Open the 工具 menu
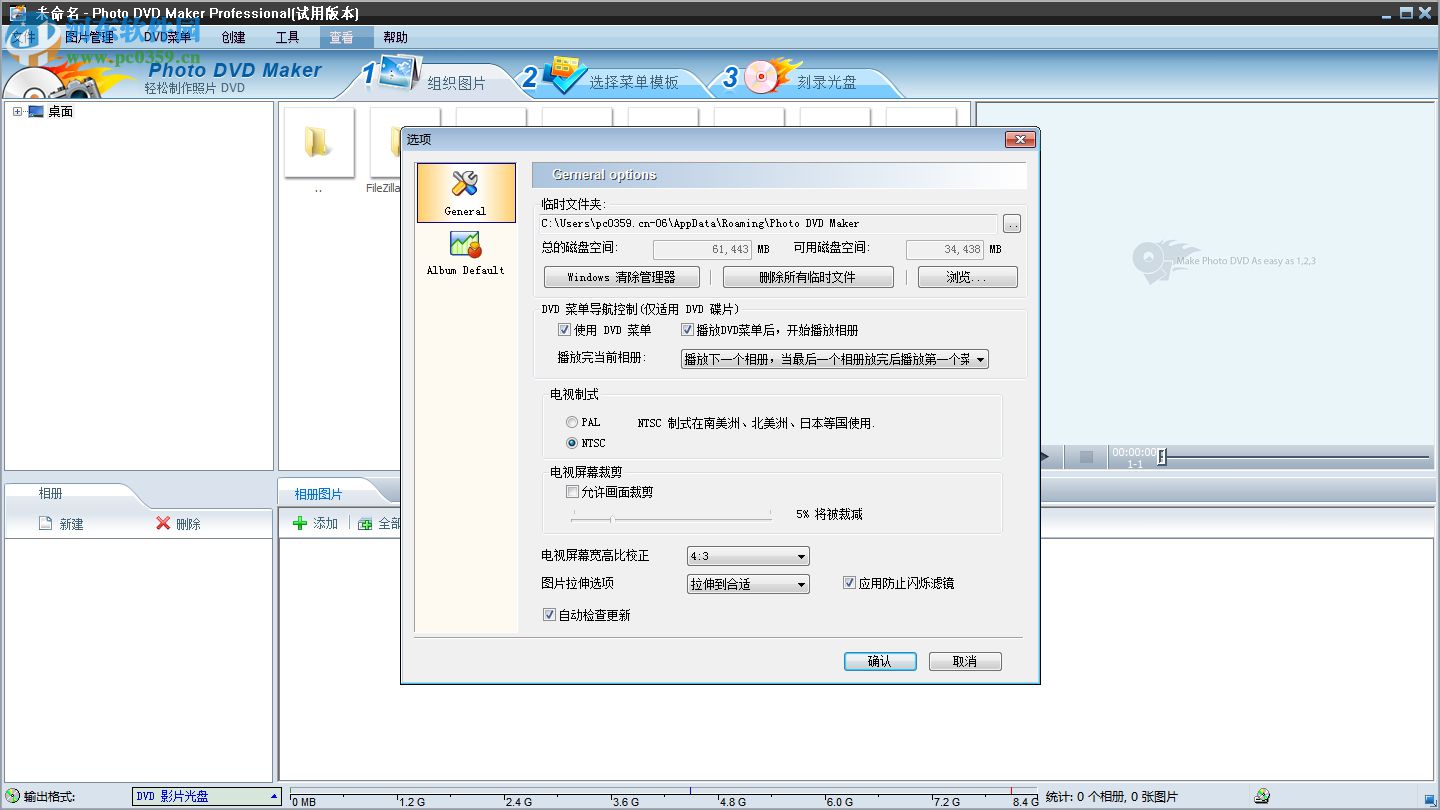This screenshot has width=1440, height=810. [x=288, y=37]
